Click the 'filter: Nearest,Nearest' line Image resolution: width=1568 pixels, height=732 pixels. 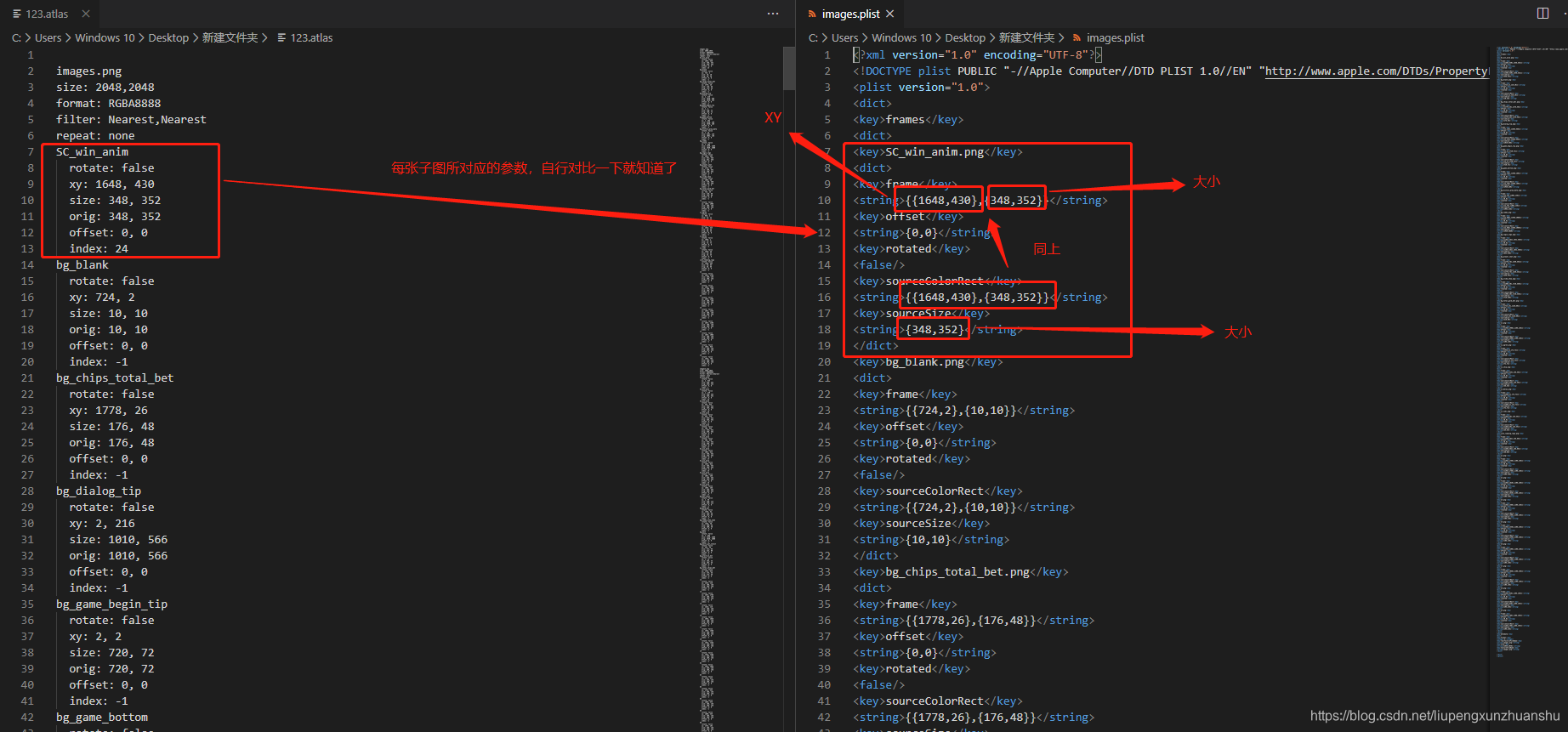(131, 120)
